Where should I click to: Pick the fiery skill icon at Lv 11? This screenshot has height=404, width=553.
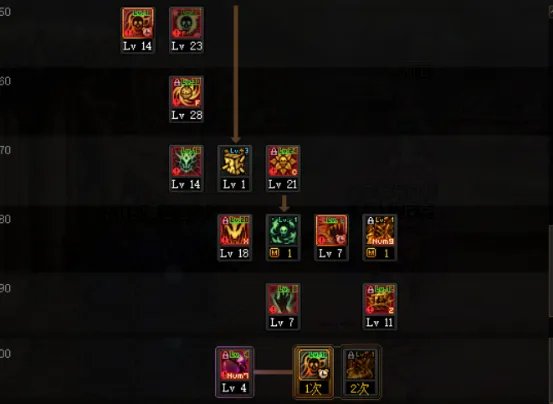click(x=379, y=300)
